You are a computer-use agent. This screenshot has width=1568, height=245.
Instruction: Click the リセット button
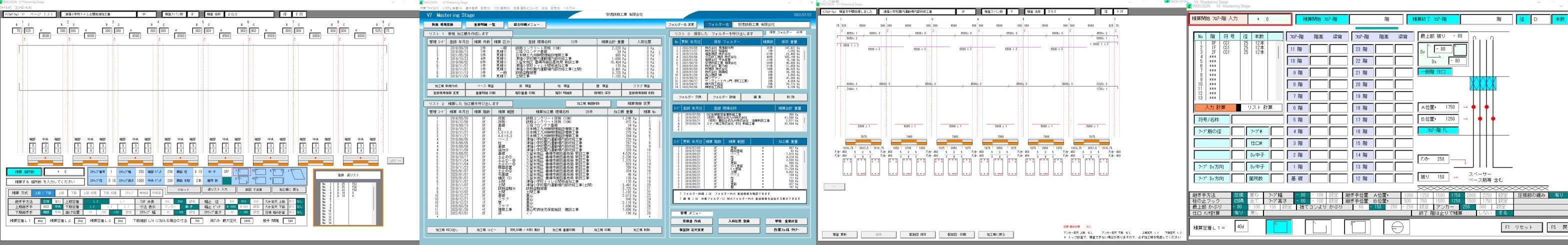coord(183,189)
